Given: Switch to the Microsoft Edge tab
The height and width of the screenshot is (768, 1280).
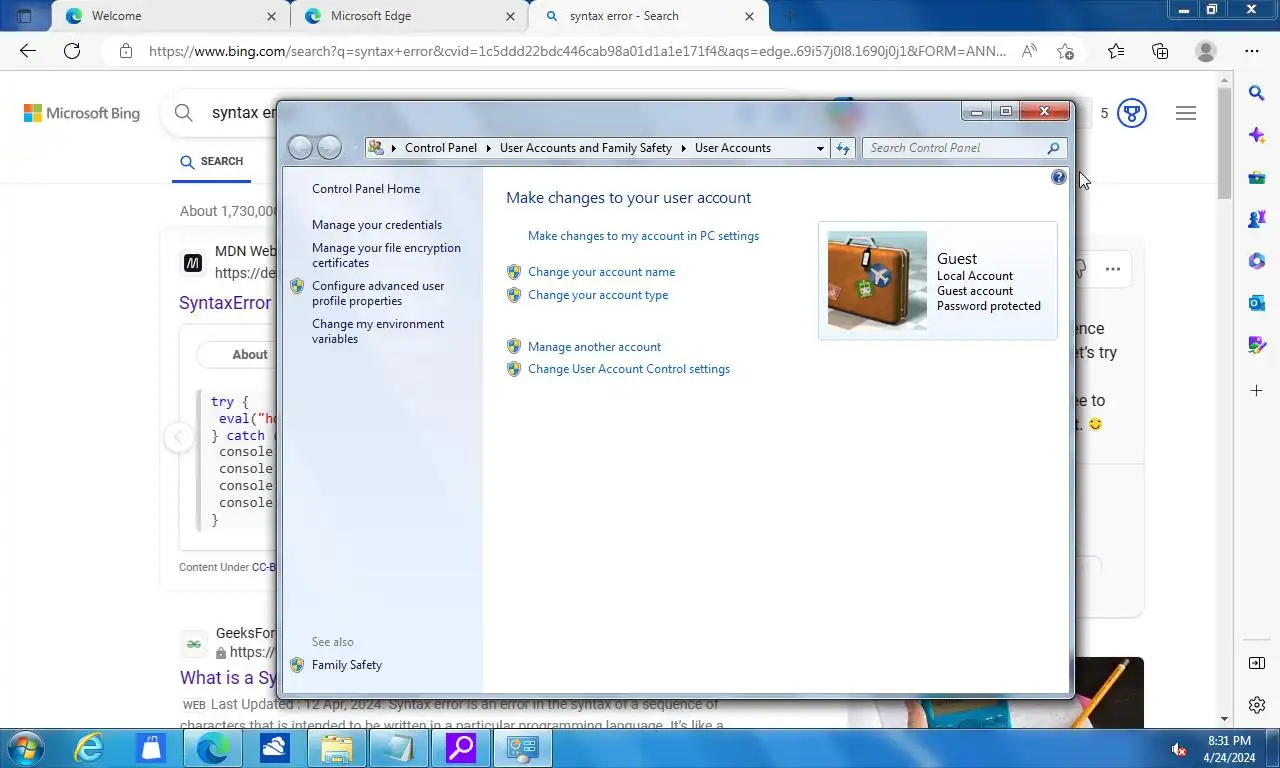Looking at the screenshot, I should (409, 16).
